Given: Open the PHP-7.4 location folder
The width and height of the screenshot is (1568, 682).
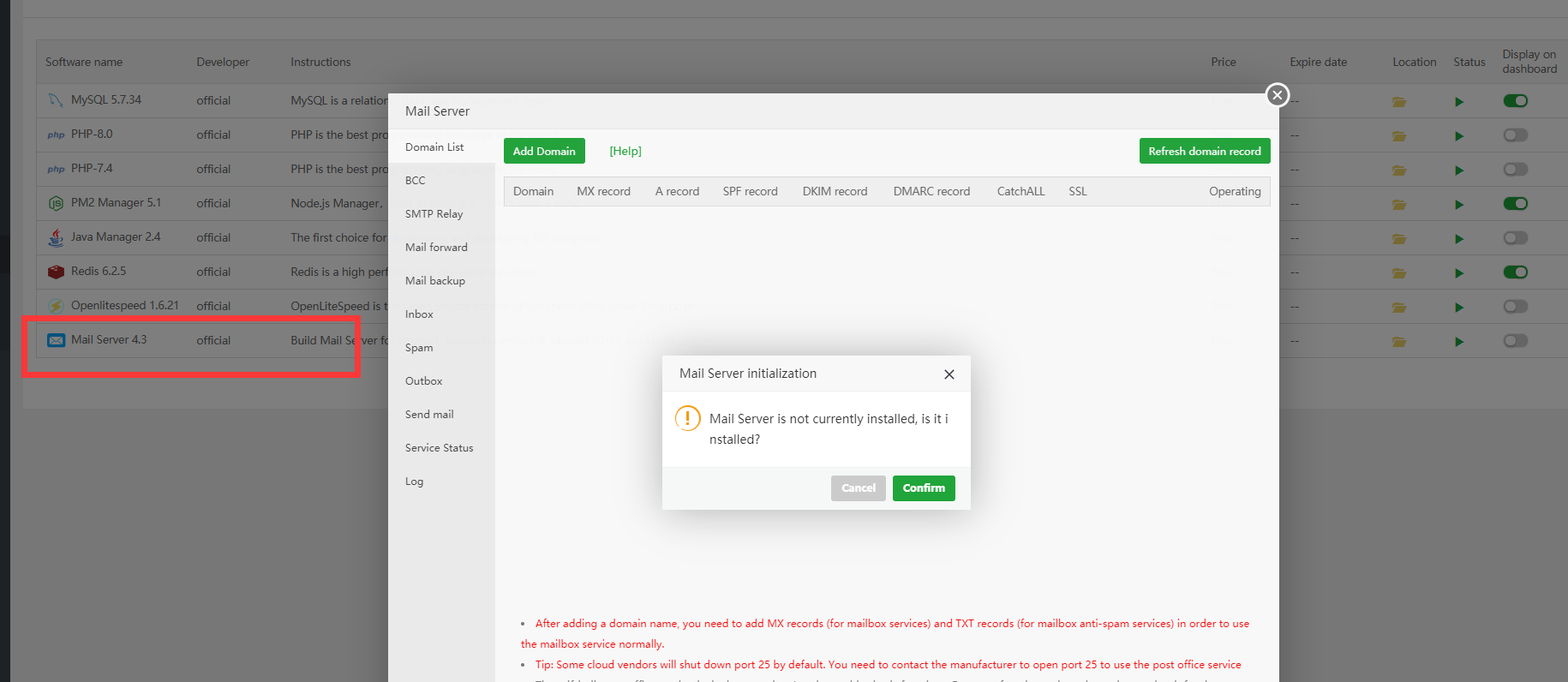Looking at the screenshot, I should tap(1399, 170).
